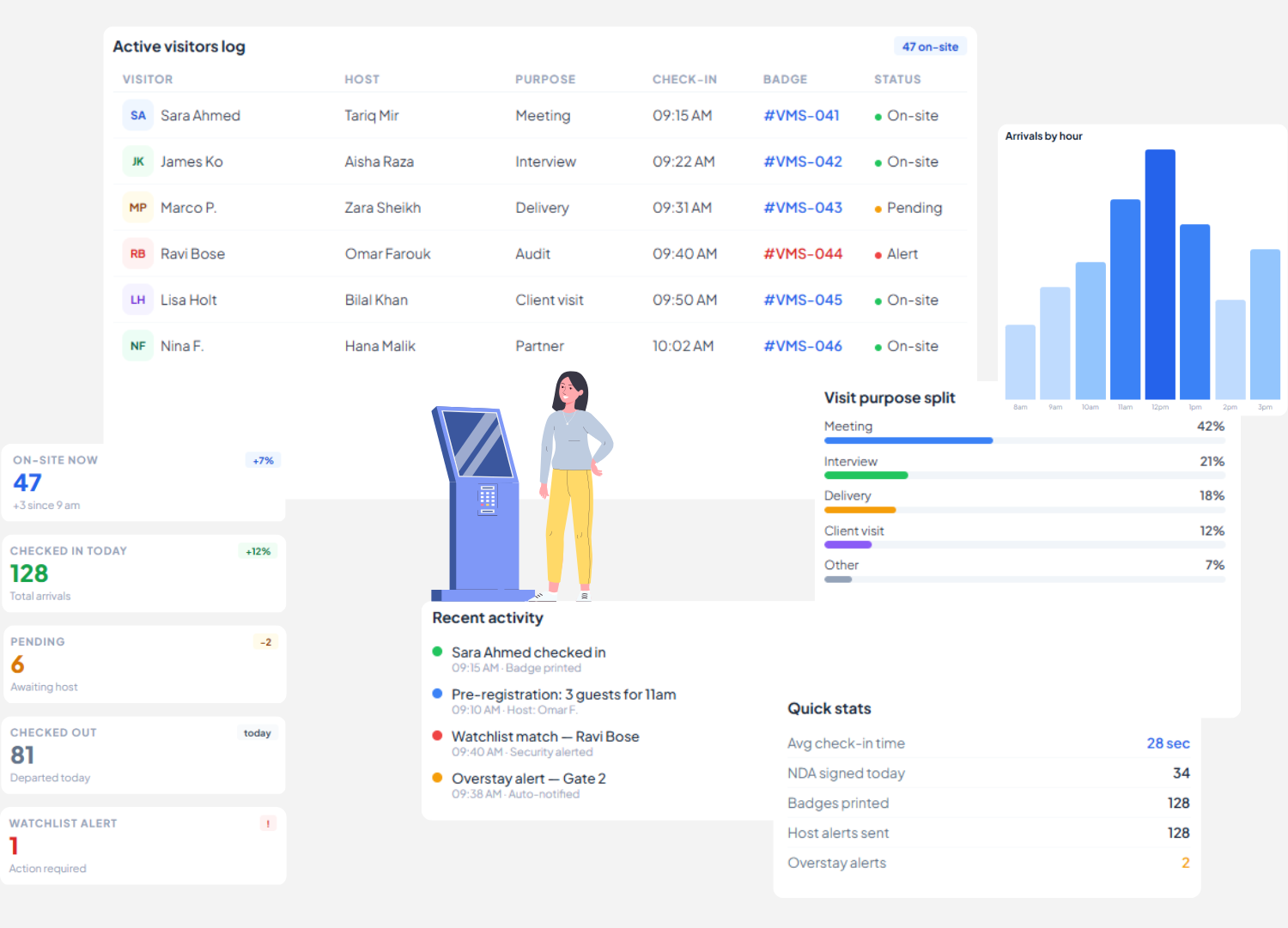
Task: Click the Client visit progress bar
Action: coord(1024,544)
